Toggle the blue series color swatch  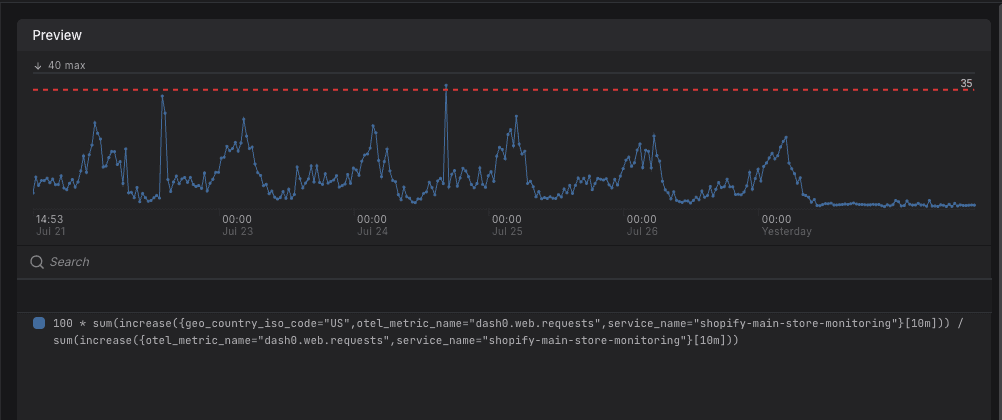[39, 323]
